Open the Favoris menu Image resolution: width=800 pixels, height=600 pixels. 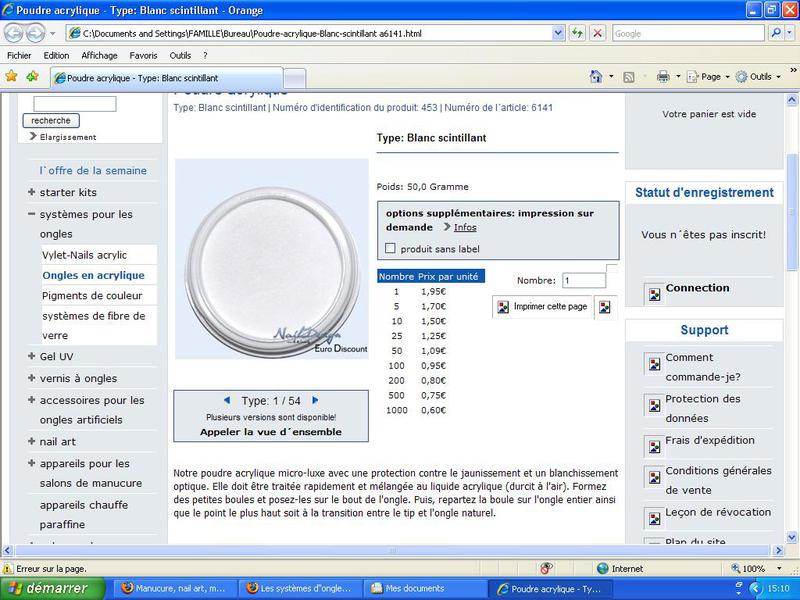point(143,55)
